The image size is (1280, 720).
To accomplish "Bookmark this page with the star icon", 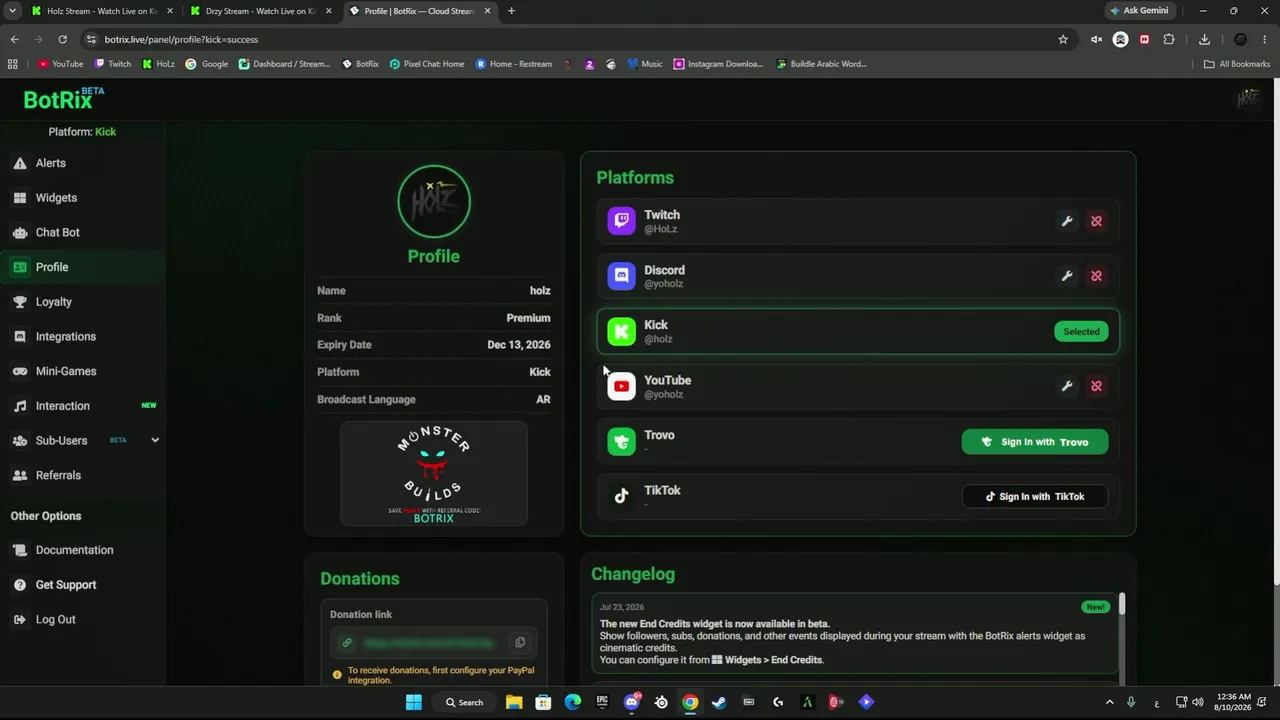I will pos(1063,39).
